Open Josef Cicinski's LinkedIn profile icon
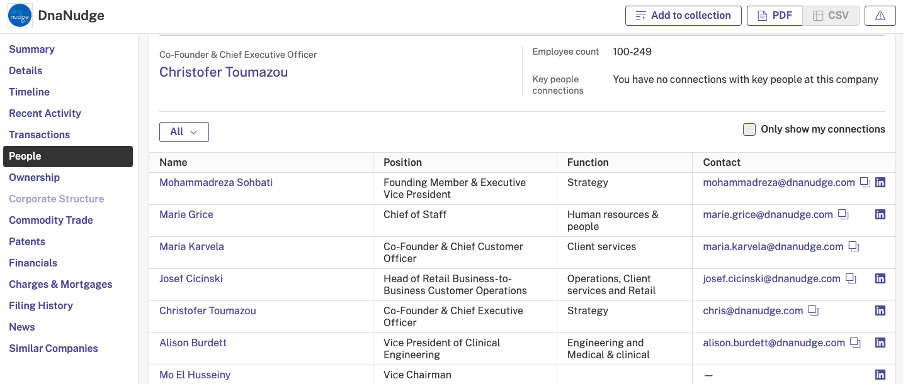 [x=880, y=278]
